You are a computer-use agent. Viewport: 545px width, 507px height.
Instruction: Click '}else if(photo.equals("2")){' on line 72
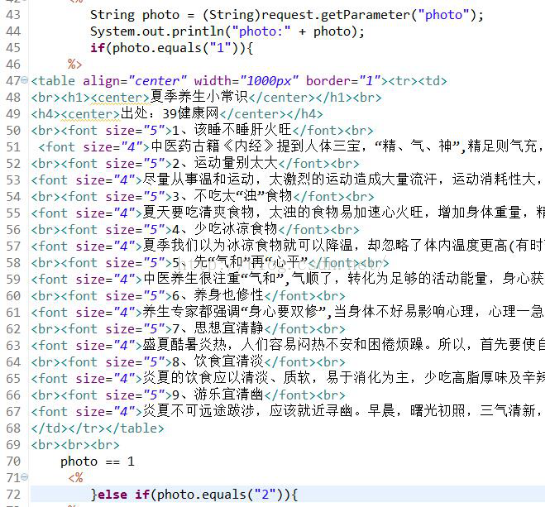tap(194, 494)
